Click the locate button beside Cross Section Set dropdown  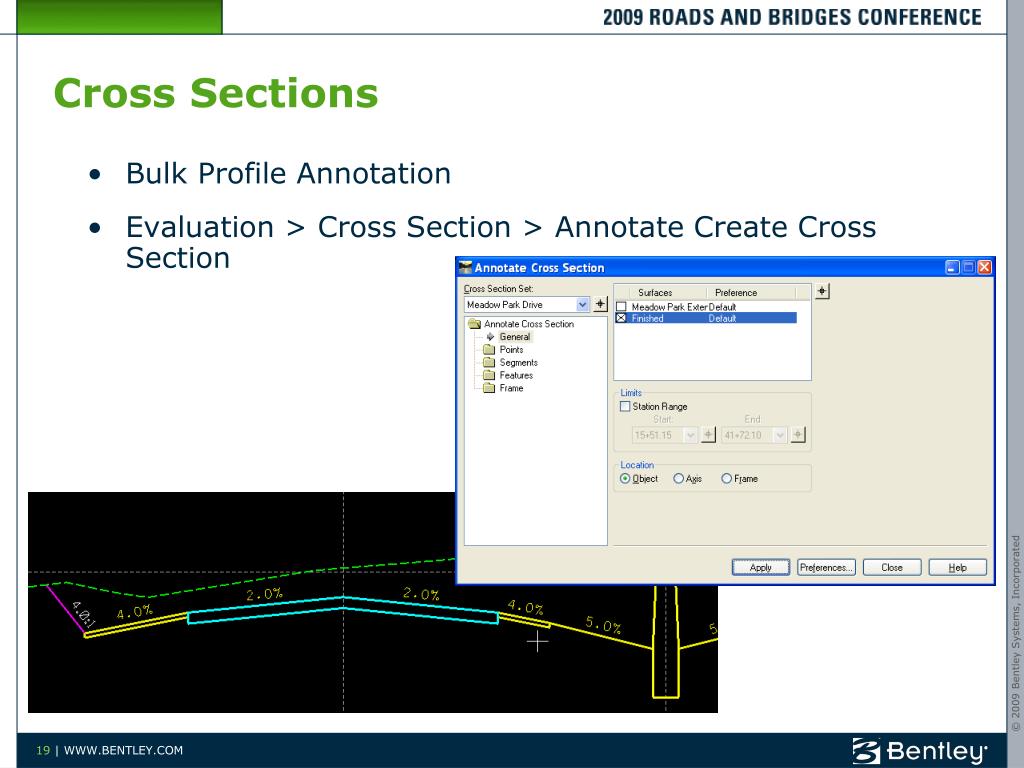pos(600,304)
